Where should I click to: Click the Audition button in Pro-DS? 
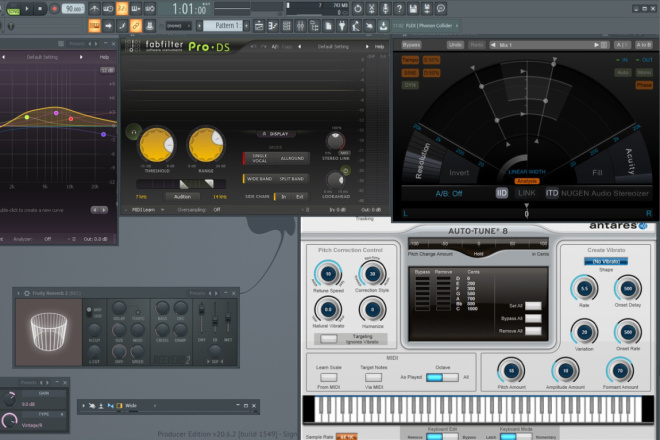(x=183, y=197)
